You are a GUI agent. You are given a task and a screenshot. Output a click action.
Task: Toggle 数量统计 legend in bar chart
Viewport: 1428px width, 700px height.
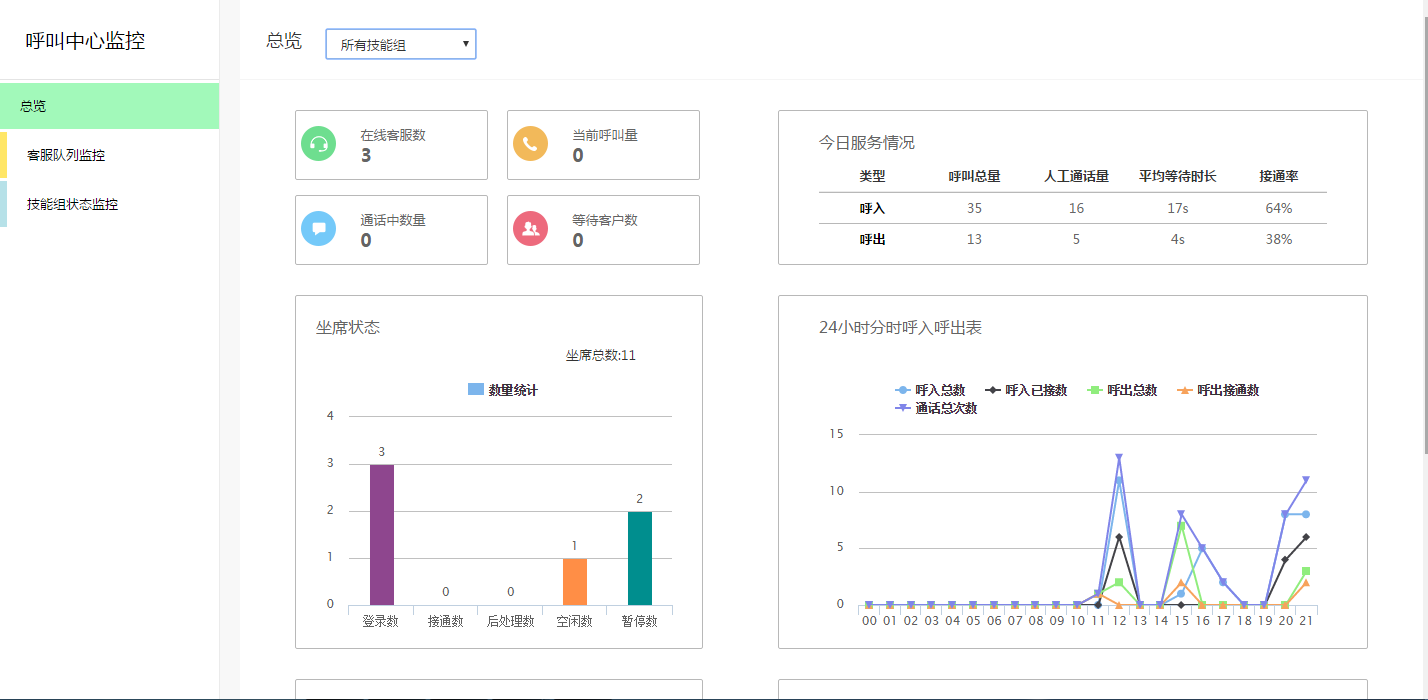[x=503, y=390]
